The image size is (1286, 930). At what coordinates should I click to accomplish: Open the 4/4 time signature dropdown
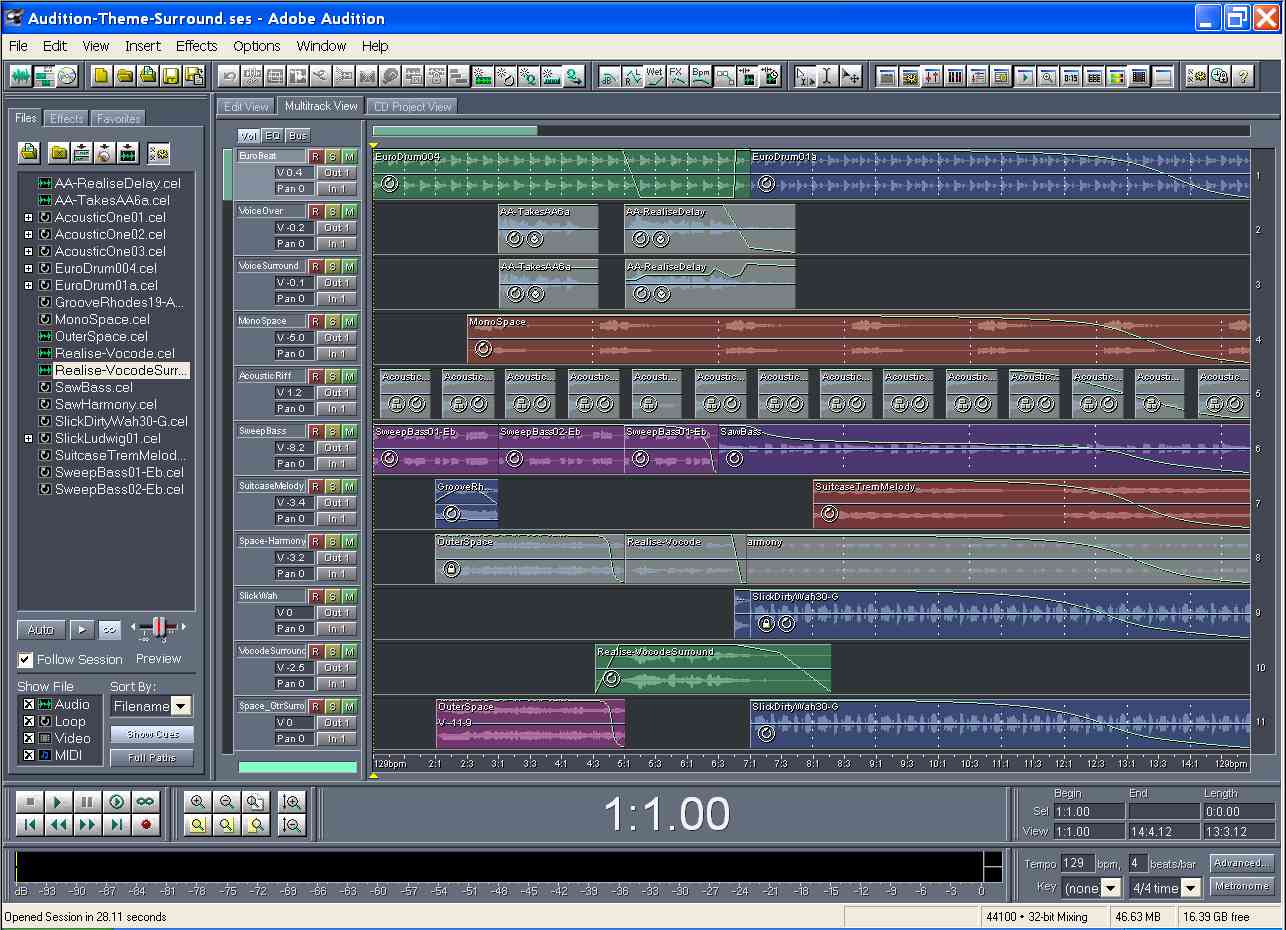click(x=1190, y=888)
